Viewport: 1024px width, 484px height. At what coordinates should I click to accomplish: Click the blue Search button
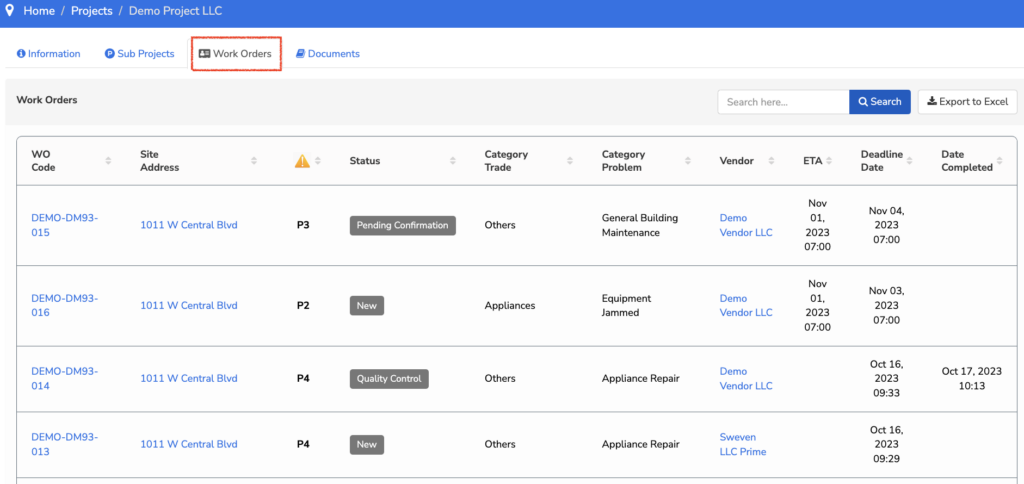880,102
